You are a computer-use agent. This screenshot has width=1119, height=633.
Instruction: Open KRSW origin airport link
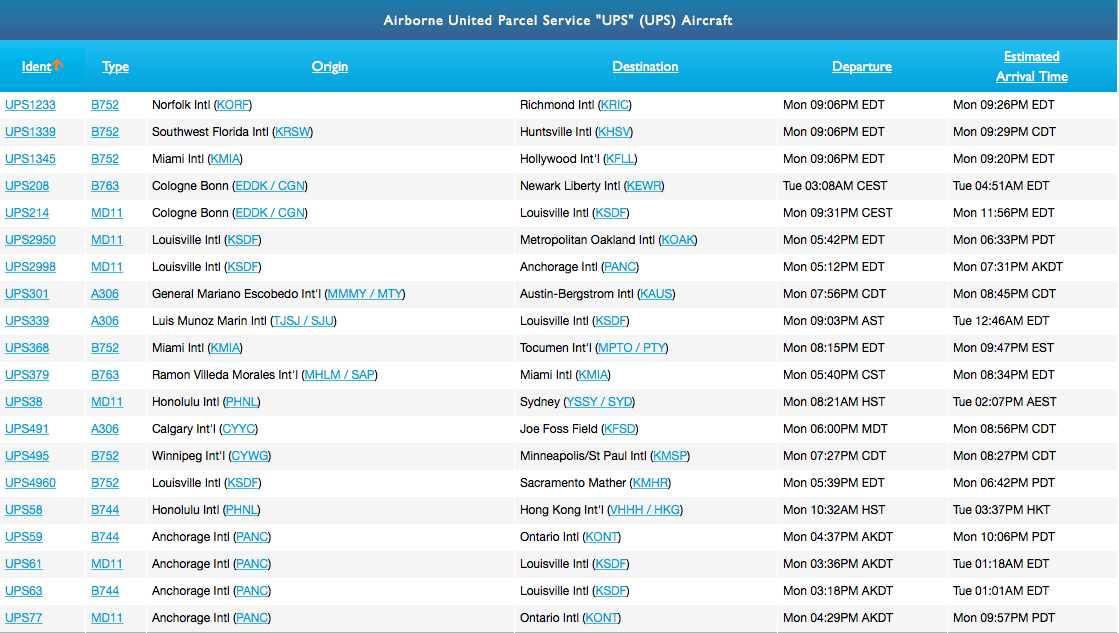pyautogui.click(x=293, y=132)
